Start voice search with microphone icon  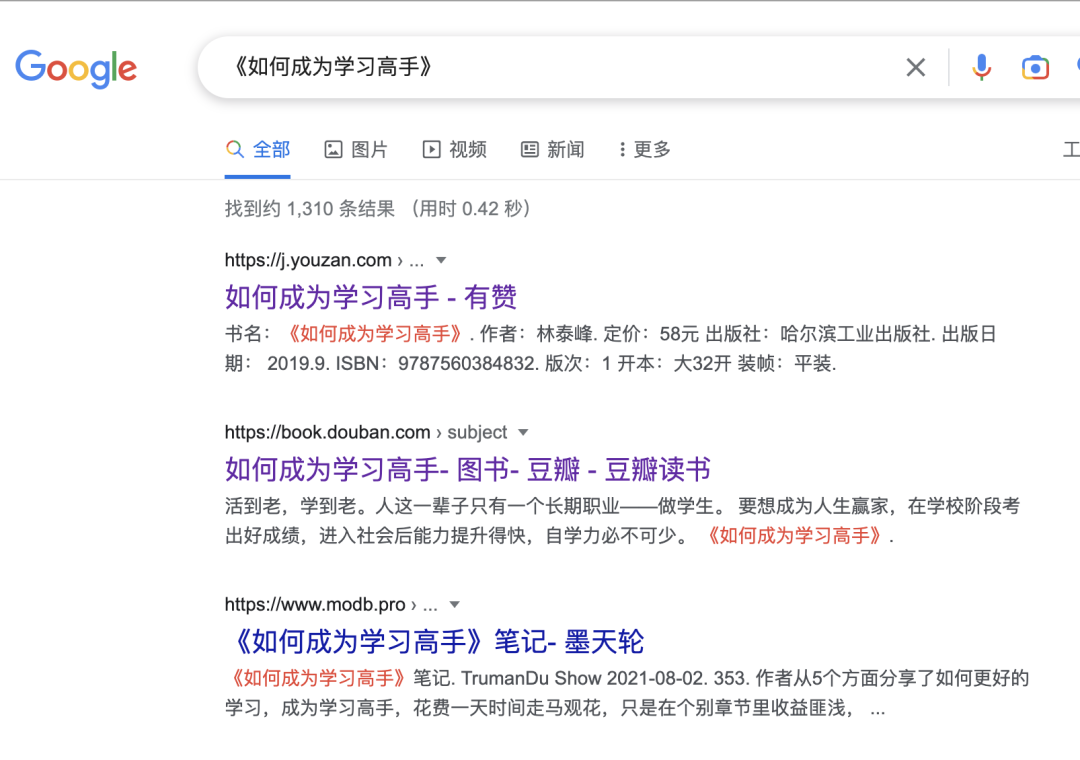[982, 68]
